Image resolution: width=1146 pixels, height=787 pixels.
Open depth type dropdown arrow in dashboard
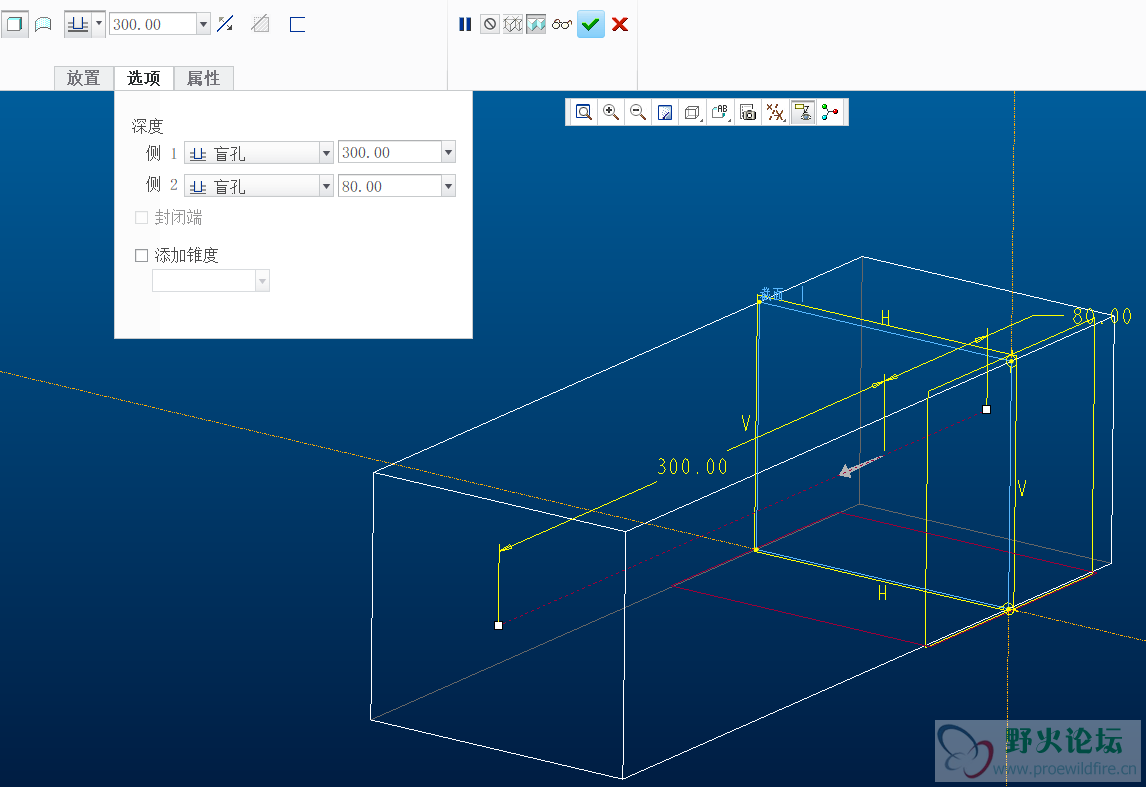pos(99,24)
